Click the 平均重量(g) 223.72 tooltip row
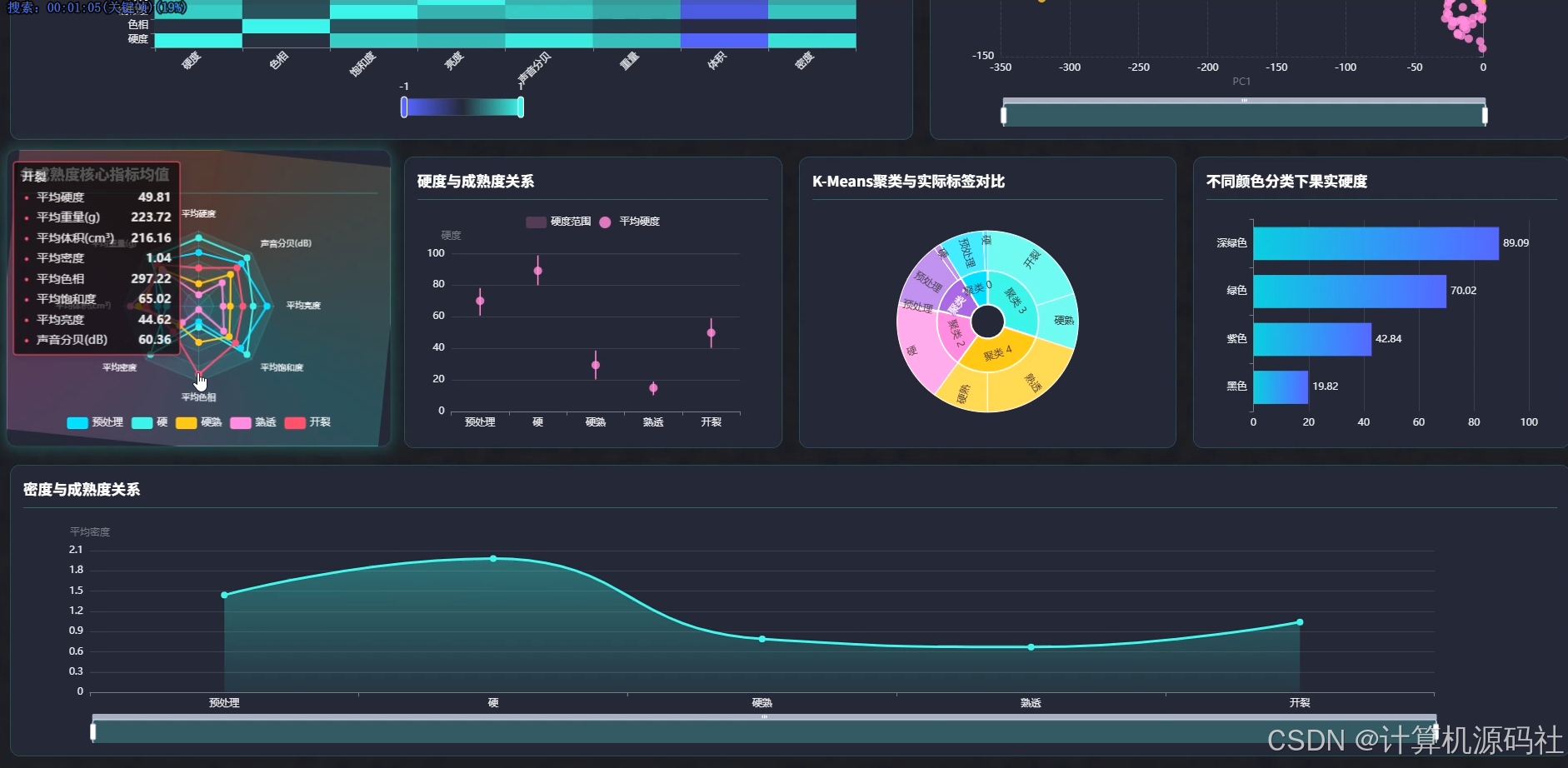 pos(97,217)
